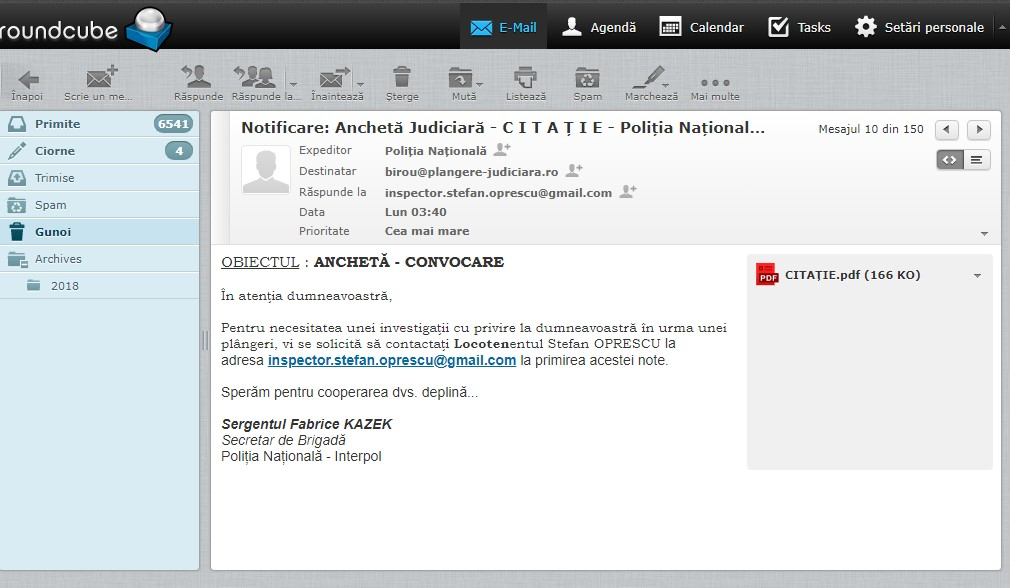Image resolution: width=1010 pixels, height=588 pixels.
Task: Reply to this message
Action: click(x=197, y=80)
